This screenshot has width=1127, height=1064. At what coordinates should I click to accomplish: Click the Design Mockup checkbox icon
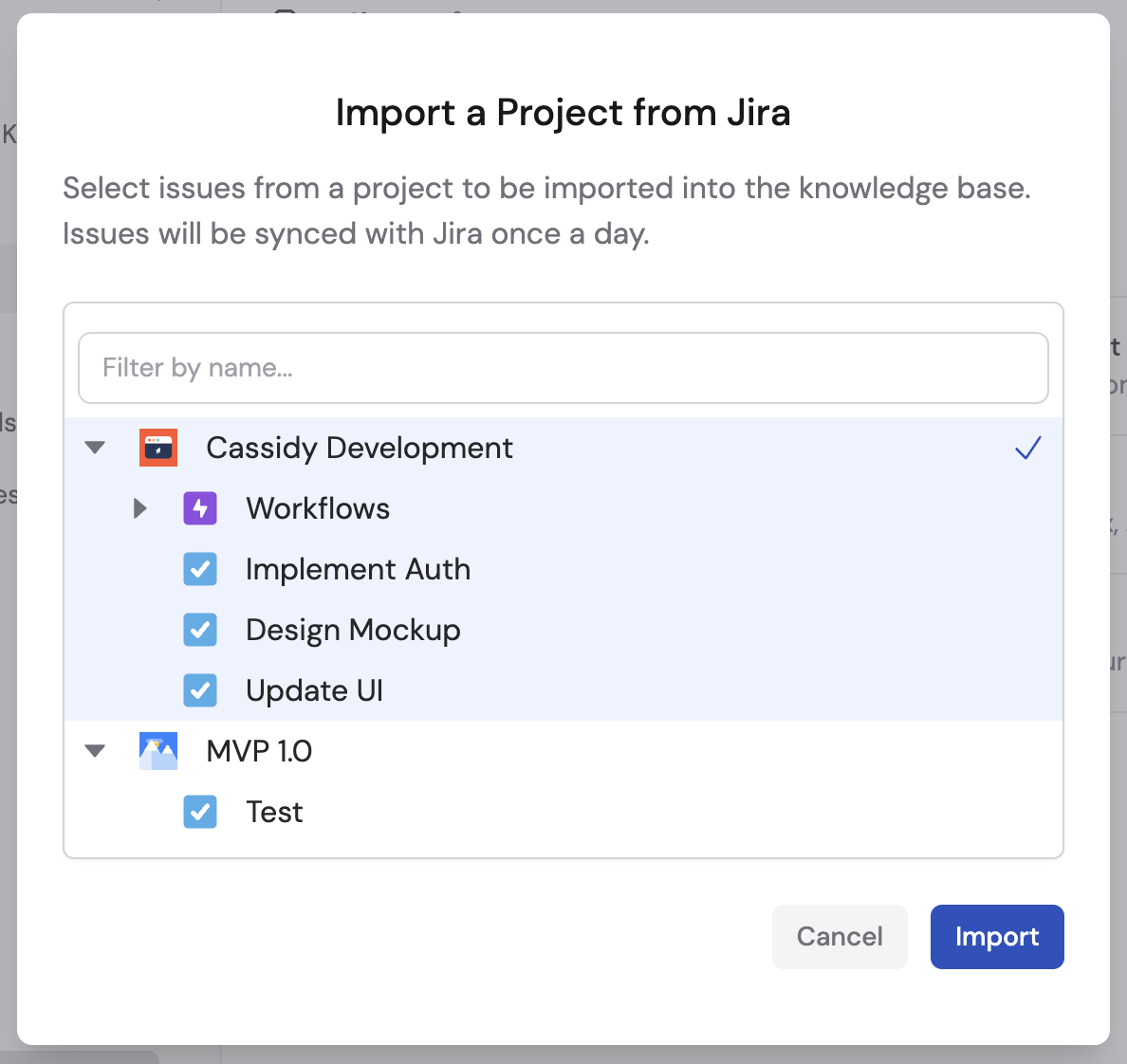point(200,630)
